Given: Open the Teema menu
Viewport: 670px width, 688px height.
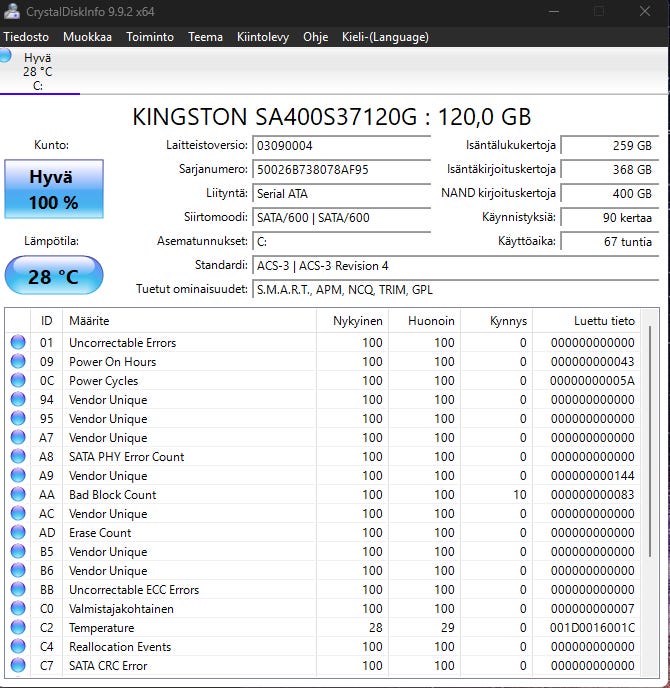Looking at the screenshot, I should [205, 37].
